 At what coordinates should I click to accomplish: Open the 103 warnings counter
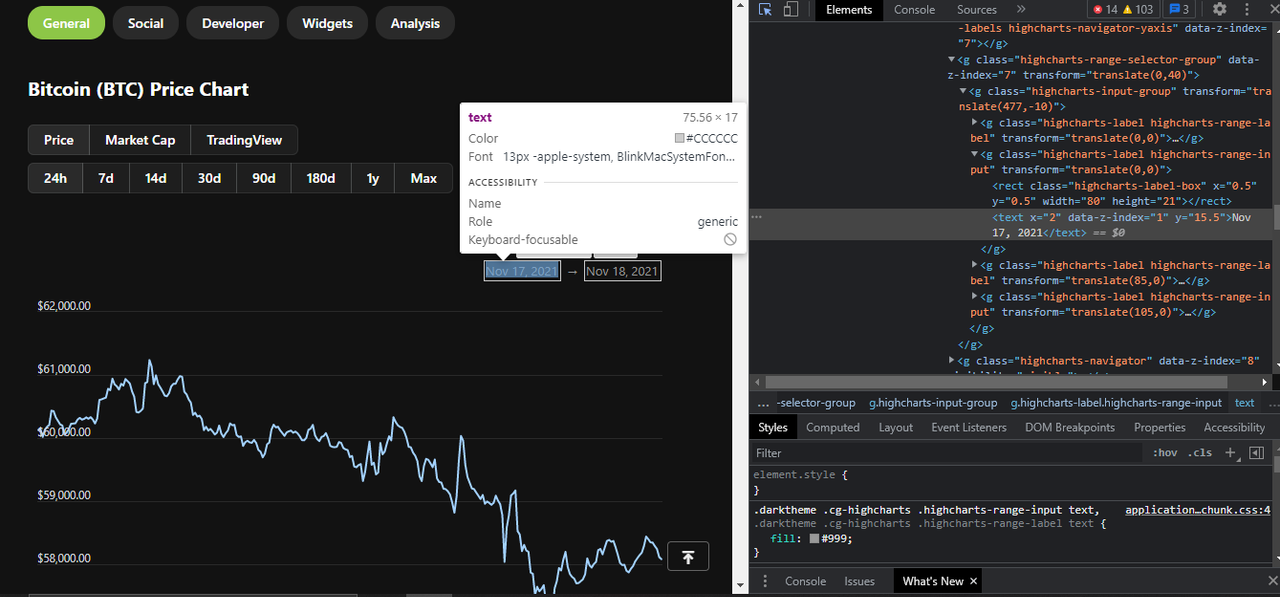pyautogui.click(x=1138, y=9)
